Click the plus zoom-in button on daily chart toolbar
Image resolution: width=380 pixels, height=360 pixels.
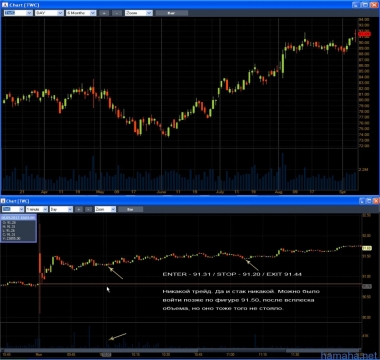pos(104,13)
